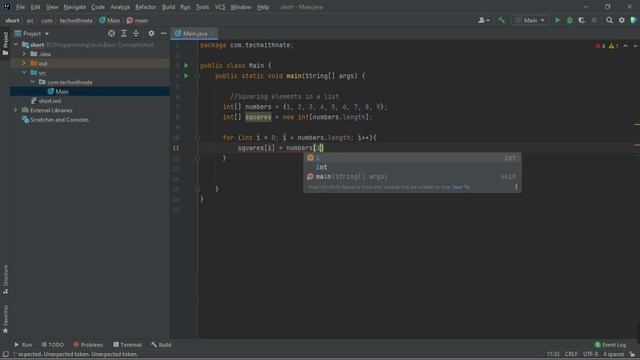Screen dimensions: 640x360
Task: Run main method gutter arrow on line 4
Action: (x=186, y=76)
